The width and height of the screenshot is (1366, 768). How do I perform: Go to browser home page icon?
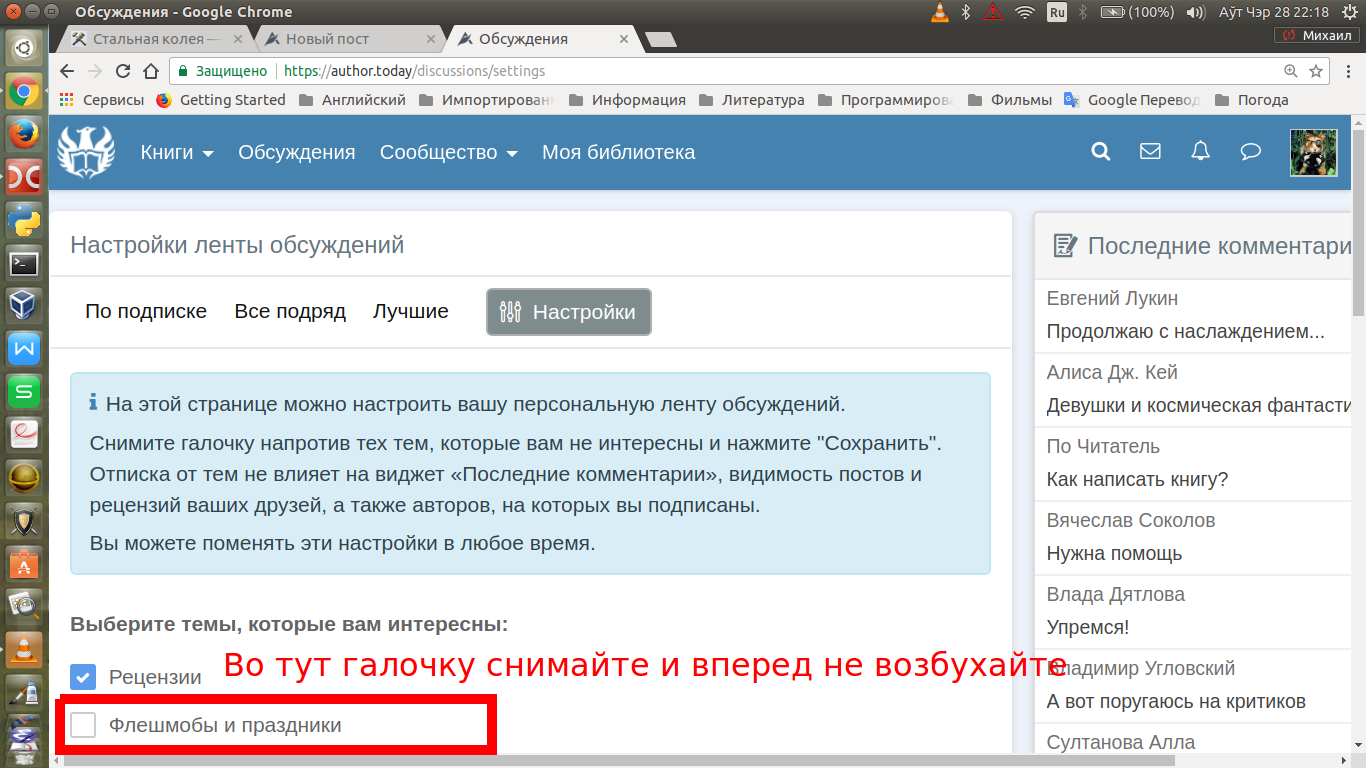pyautogui.click(x=151, y=71)
